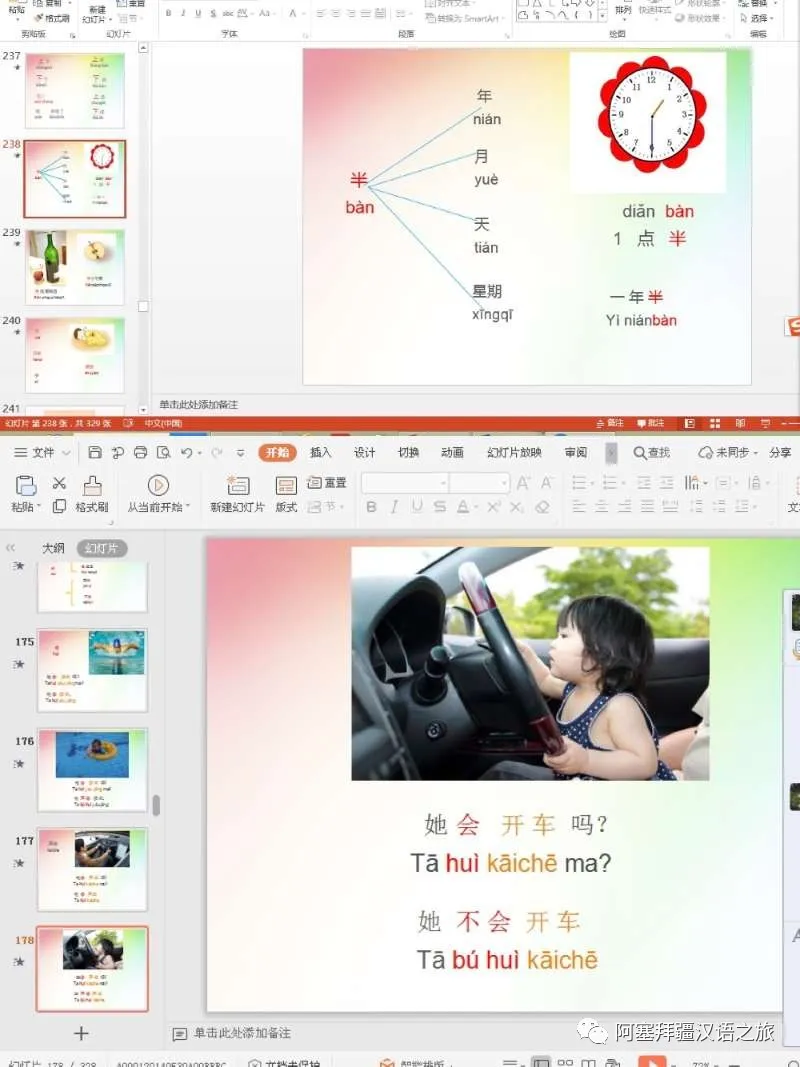Toggle subscript X₂ in WPS ribbon
This screenshot has width=800, height=1067.
point(517,507)
